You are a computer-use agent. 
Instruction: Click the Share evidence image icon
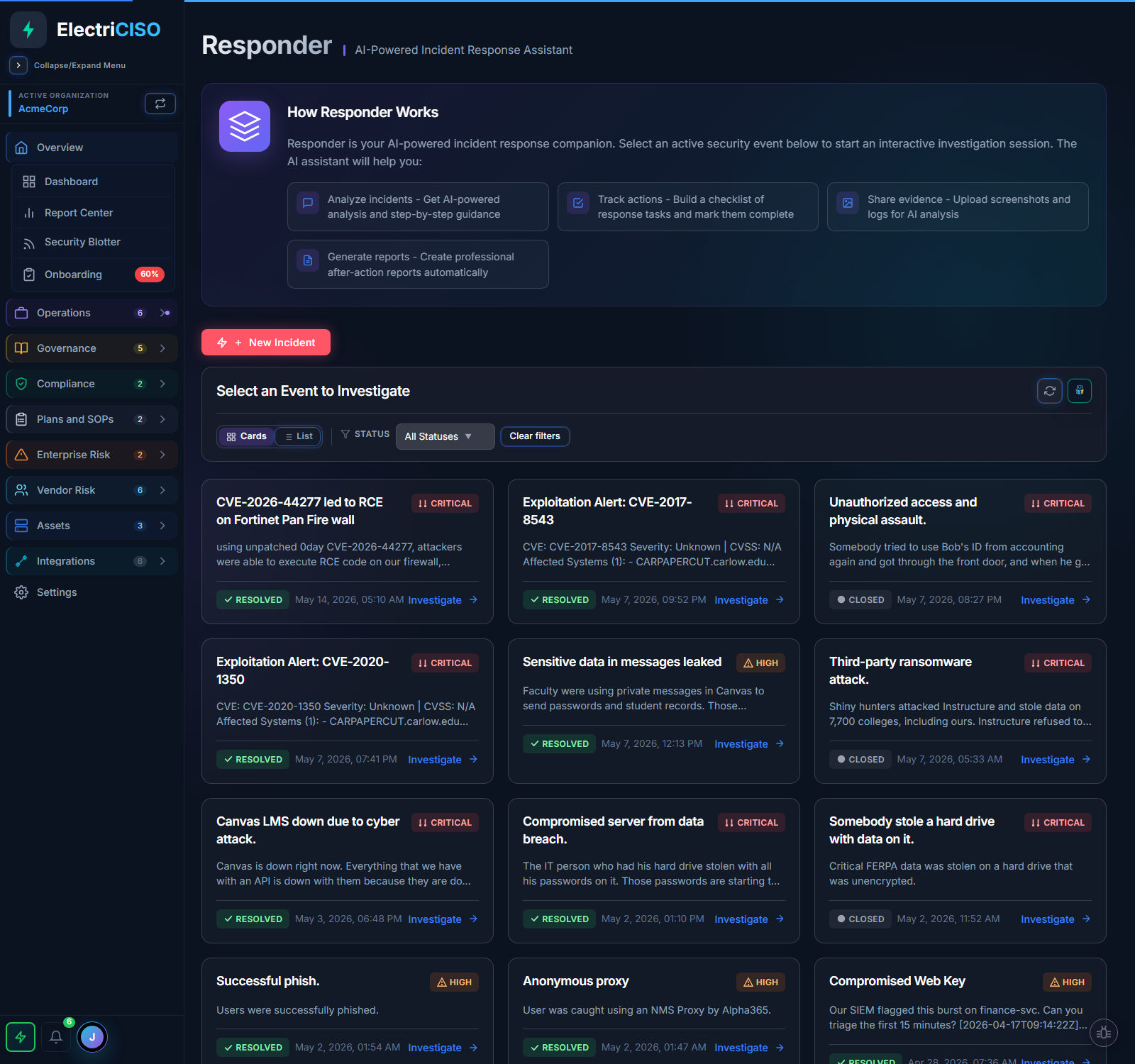tap(848, 203)
